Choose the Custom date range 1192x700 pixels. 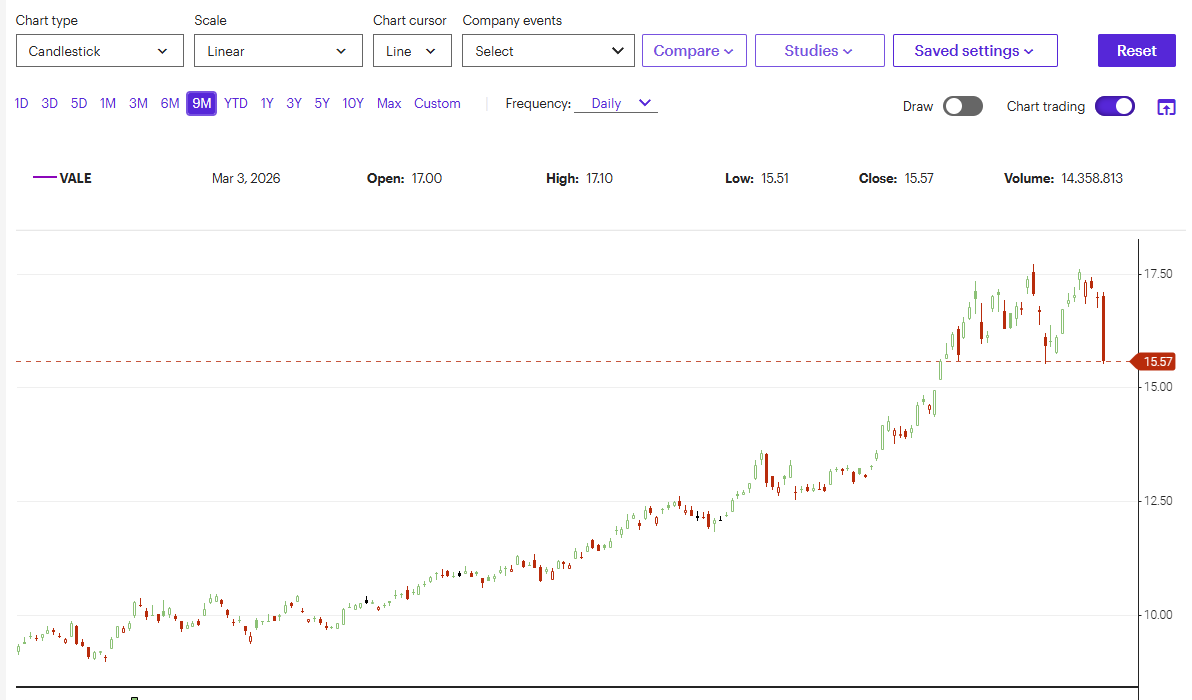point(437,103)
